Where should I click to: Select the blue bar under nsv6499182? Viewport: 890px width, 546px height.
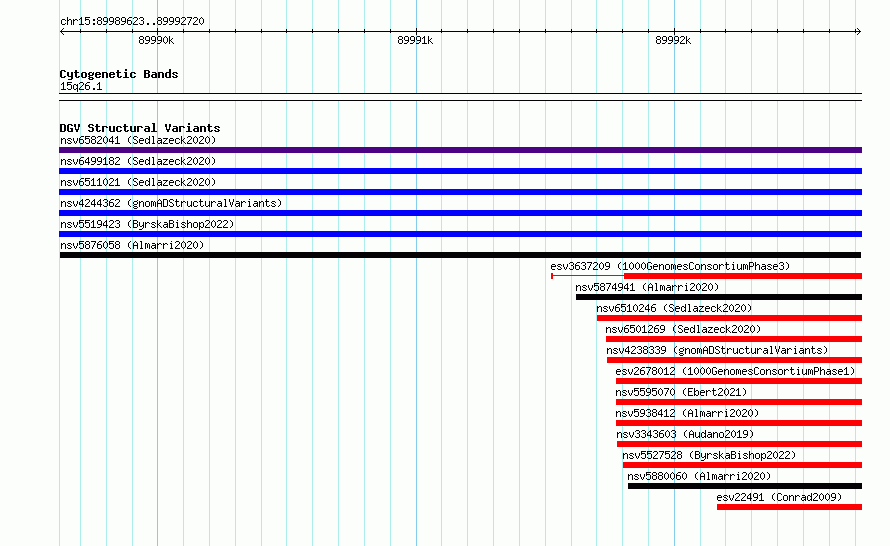(460, 171)
